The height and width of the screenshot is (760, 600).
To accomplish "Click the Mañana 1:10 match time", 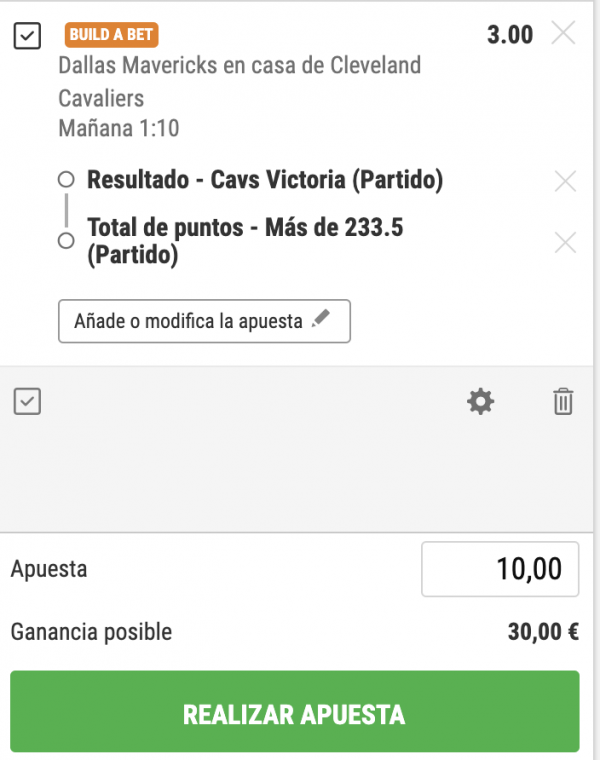I will (119, 128).
